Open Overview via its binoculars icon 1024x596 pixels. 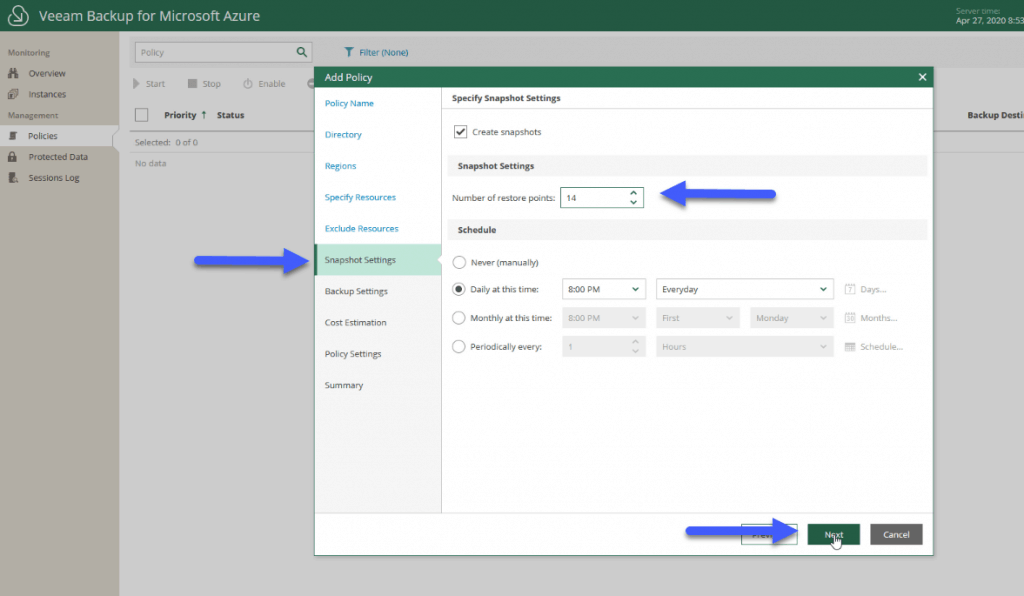point(13,73)
